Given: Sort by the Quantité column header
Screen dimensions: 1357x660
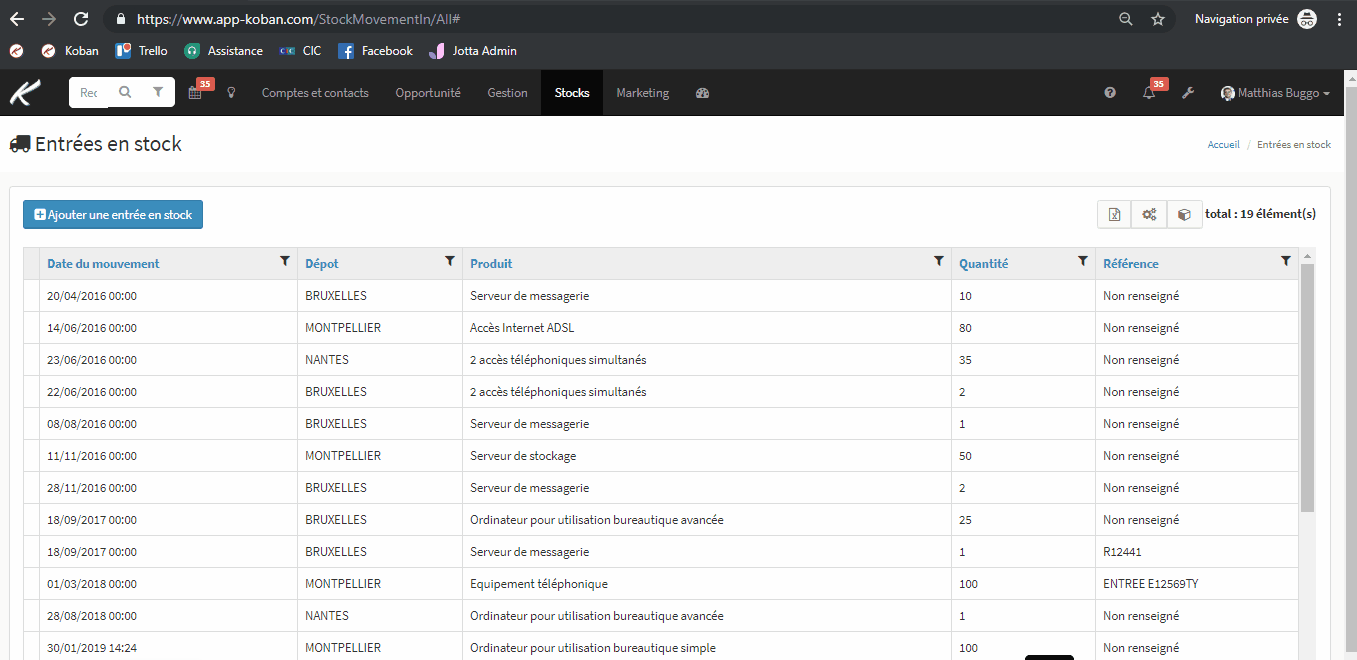Looking at the screenshot, I should click(983, 264).
